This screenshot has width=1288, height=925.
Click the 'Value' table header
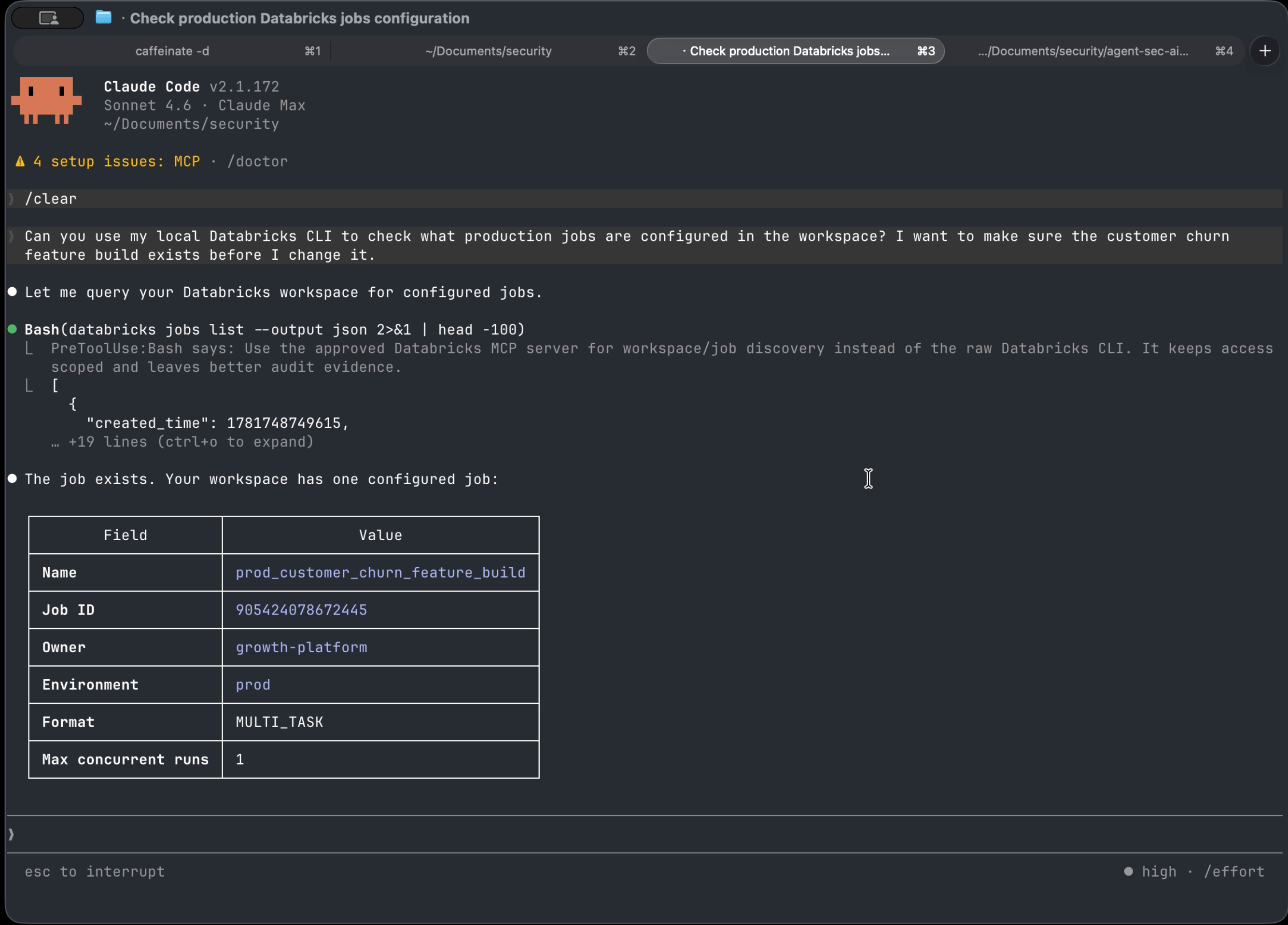[380, 535]
